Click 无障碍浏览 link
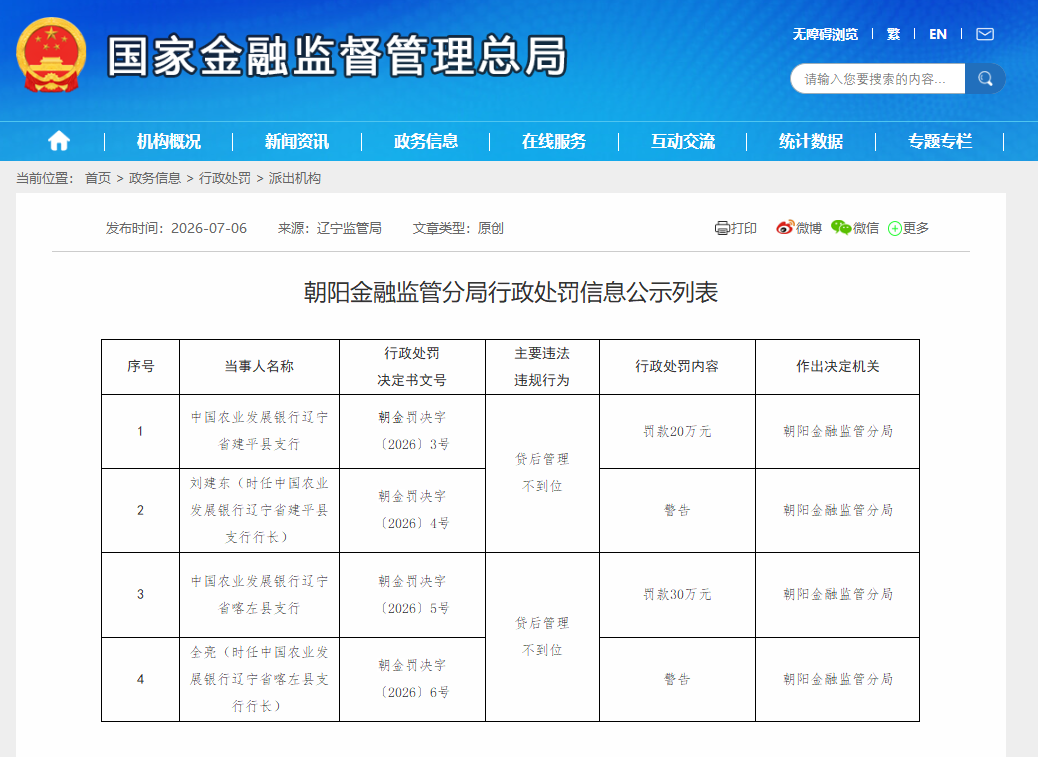Image resolution: width=1038 pixels, height=757 pixels. click(x=826, y=34)
